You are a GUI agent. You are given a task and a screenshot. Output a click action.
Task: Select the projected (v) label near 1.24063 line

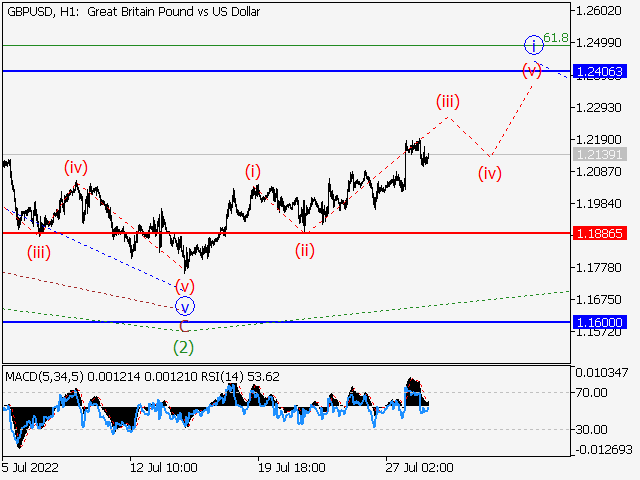532,71
